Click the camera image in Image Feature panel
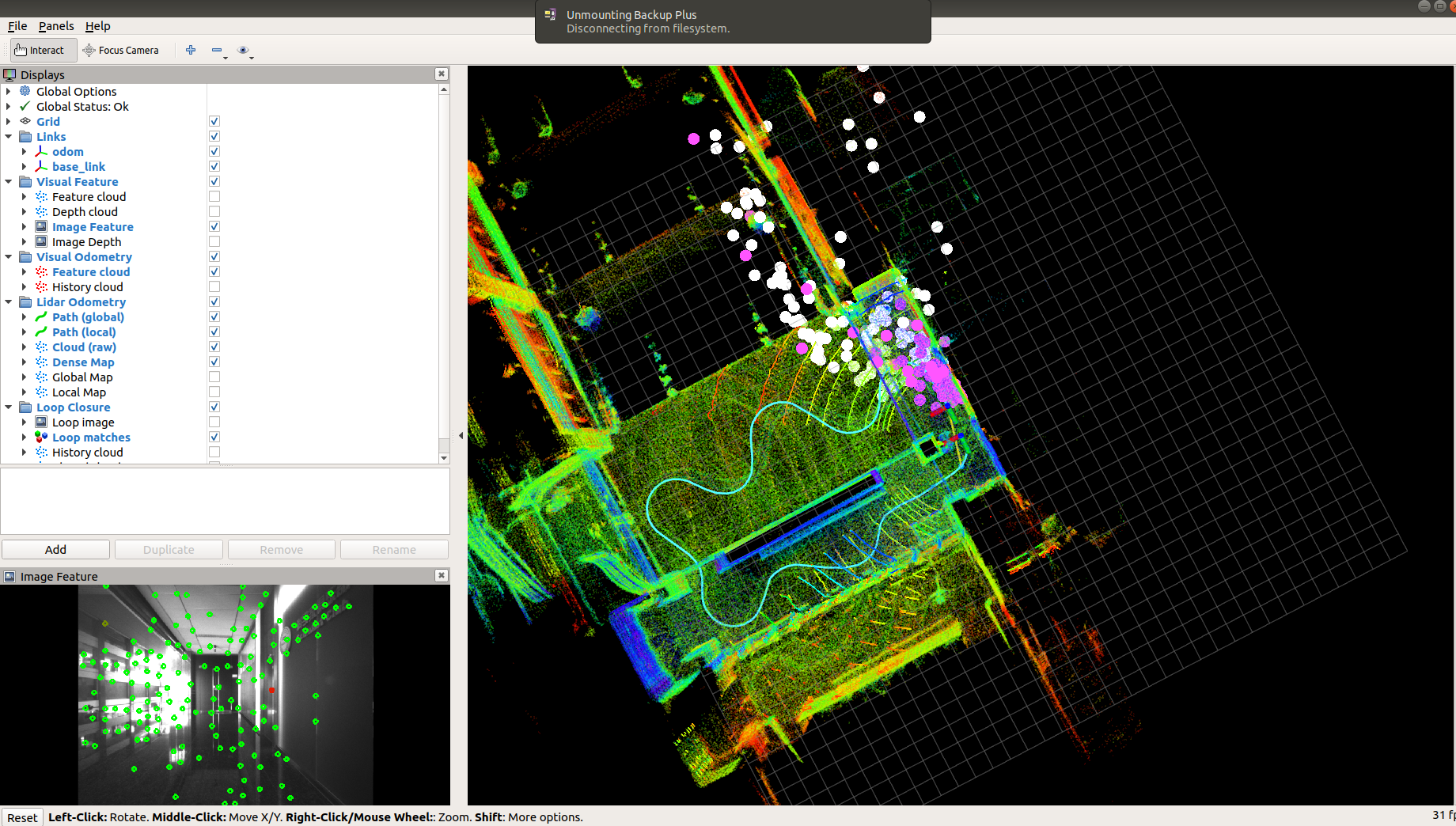 (x=225, y=695)
